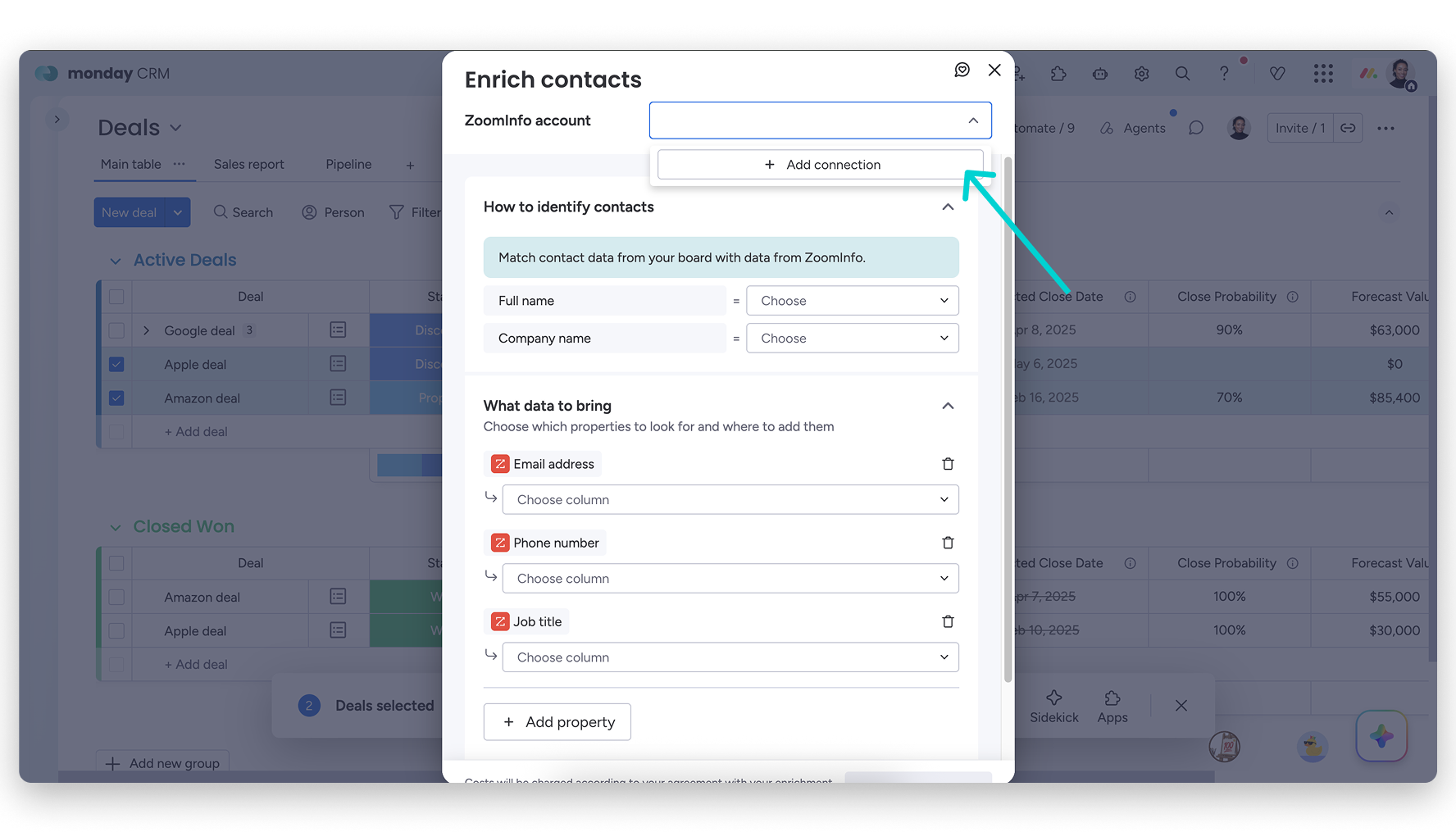Choose a column for Email address
This screenshot has height=832, width=1456.
tap(730, 500)
